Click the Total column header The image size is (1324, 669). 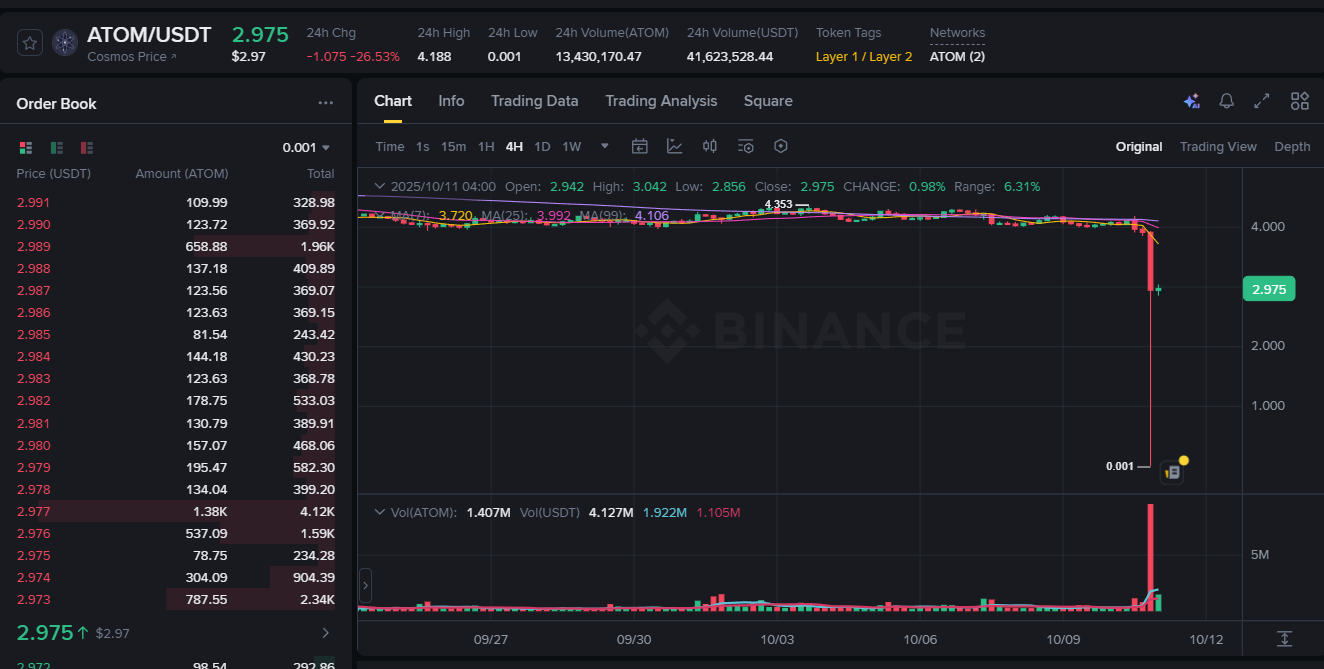[x=321, y=174]
